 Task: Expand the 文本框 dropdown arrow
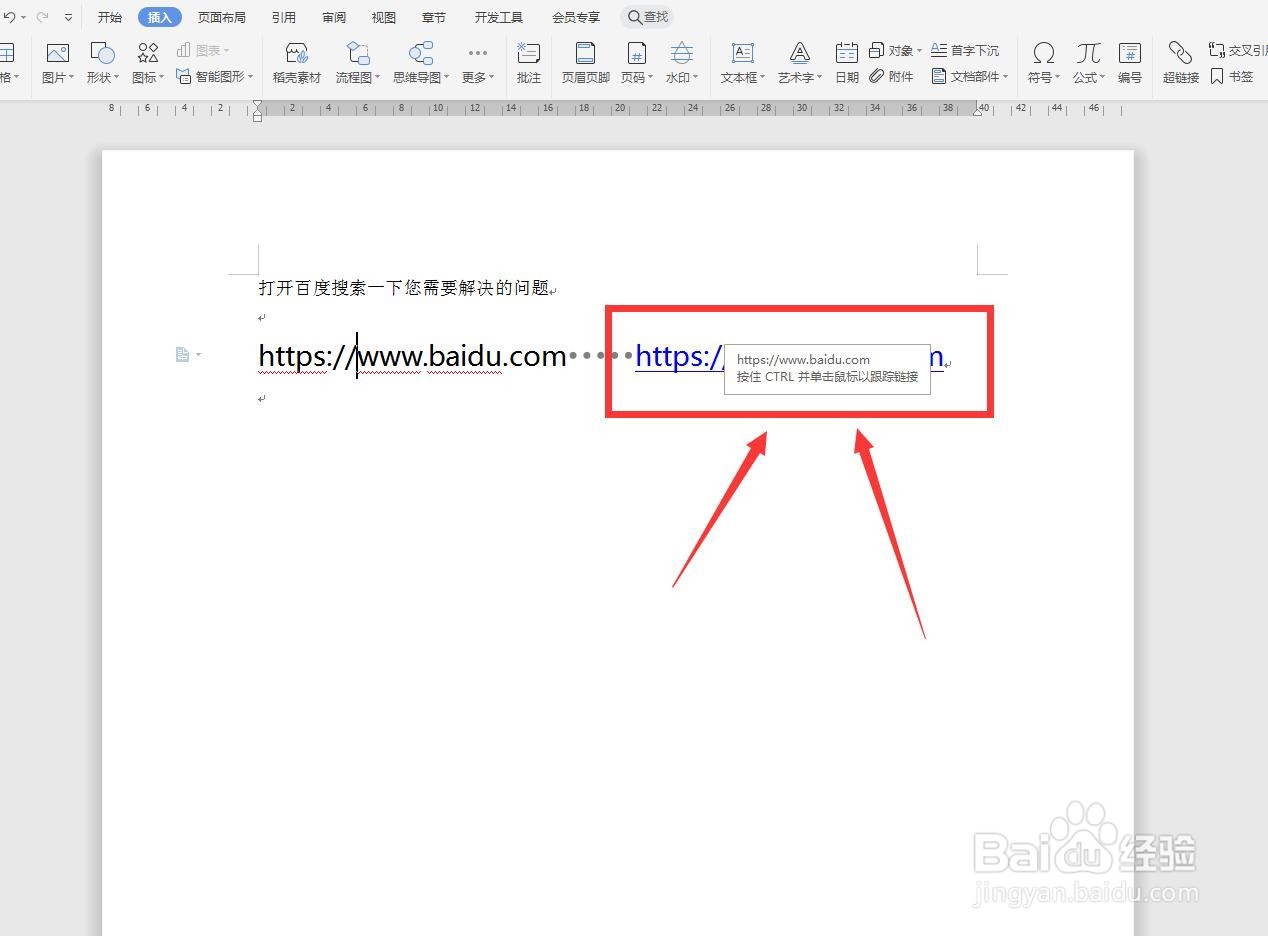[762, 78]
